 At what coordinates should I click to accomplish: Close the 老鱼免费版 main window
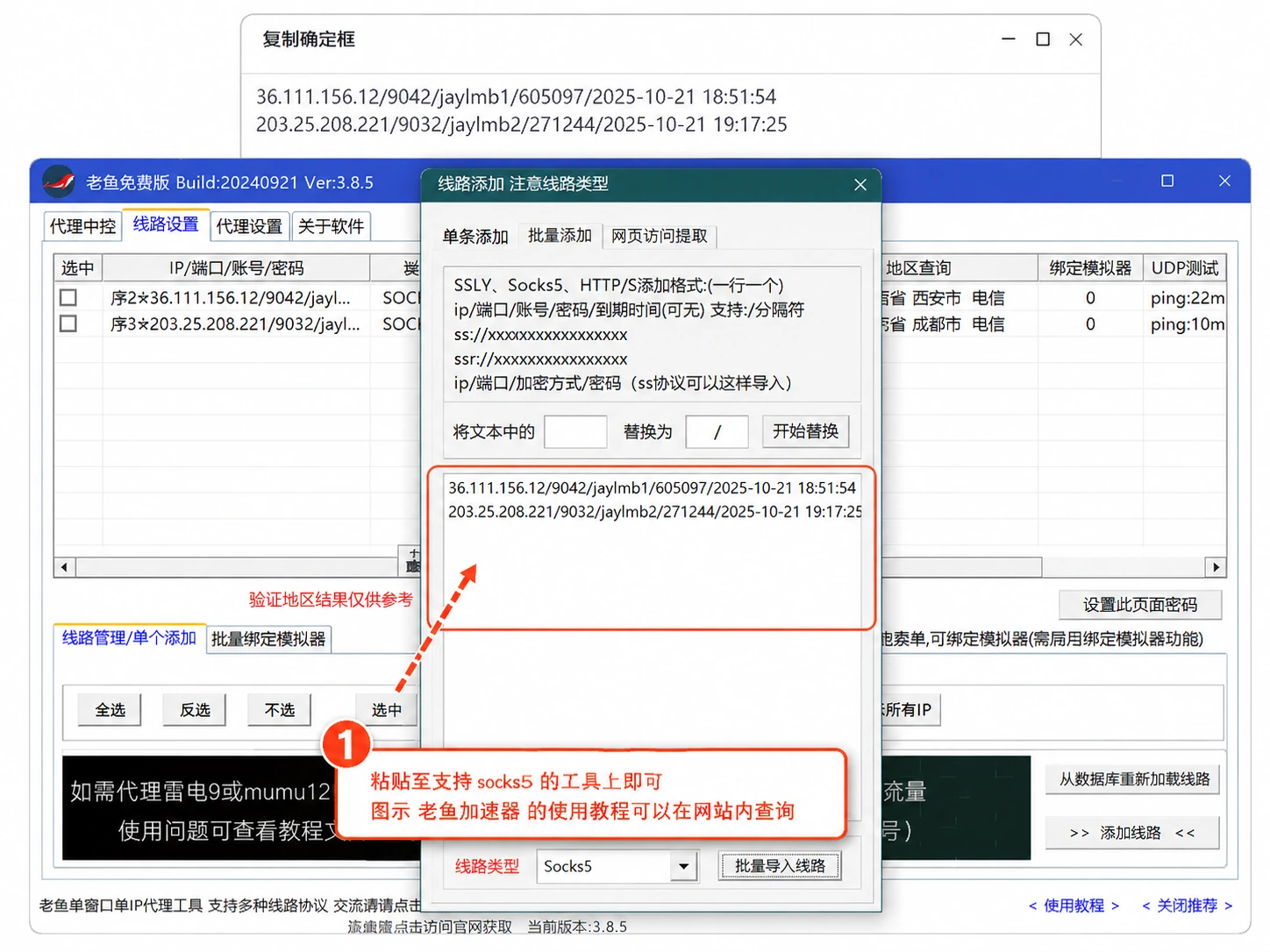click(1224, 181)
